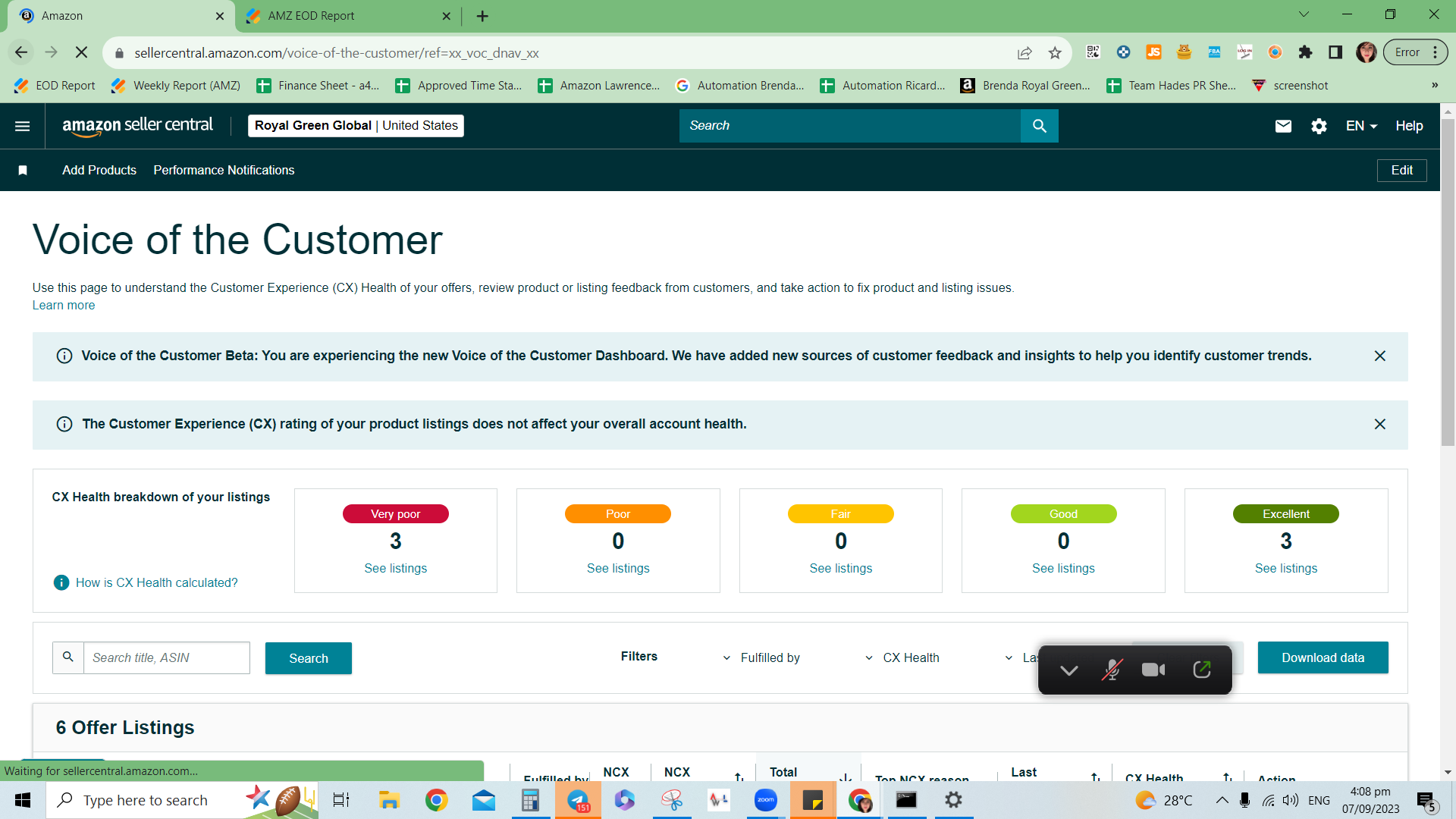See listings under Excellent

[x=1286, y=568]
